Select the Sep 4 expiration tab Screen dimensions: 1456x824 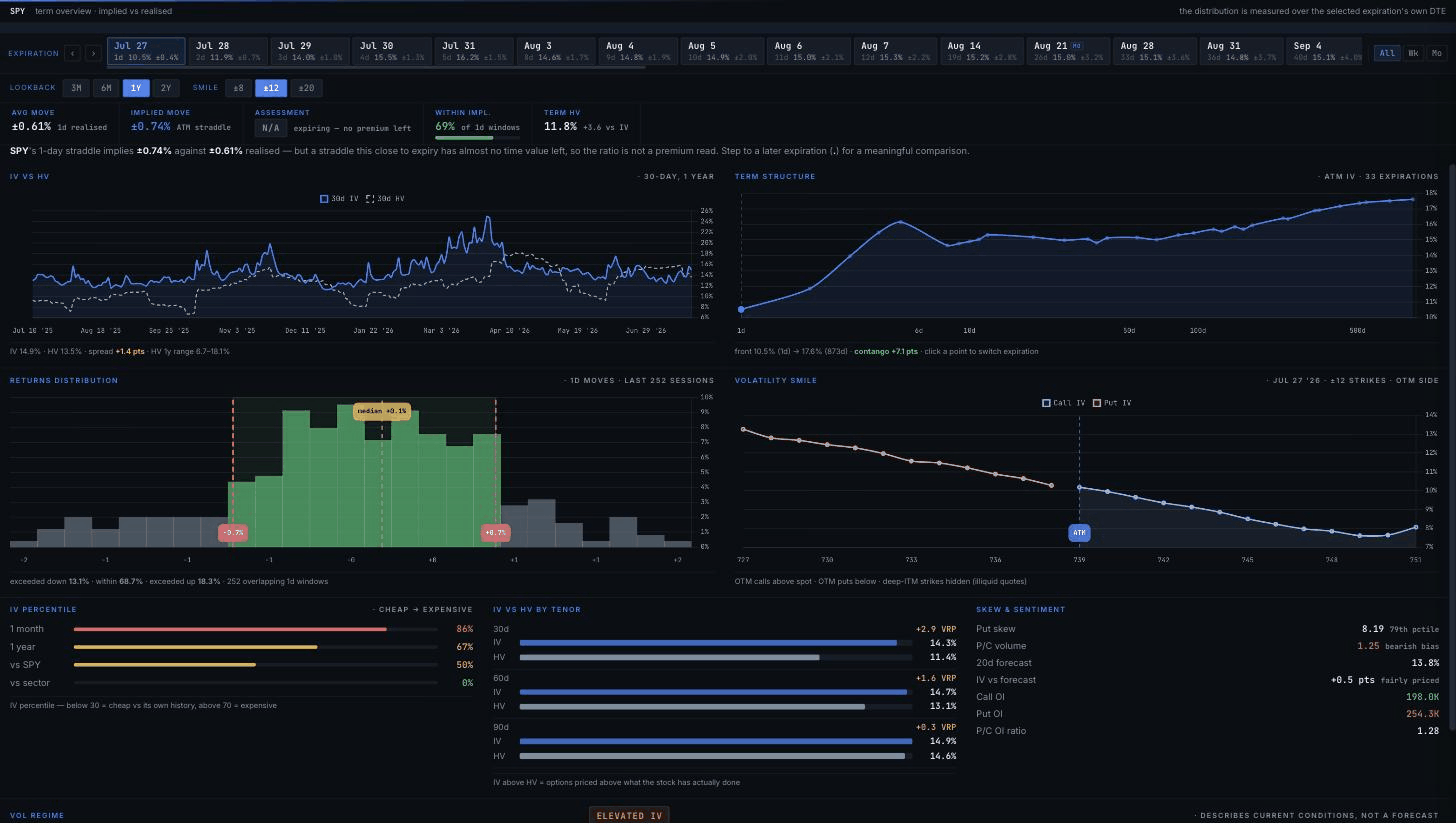click(x=1325, y=52)
